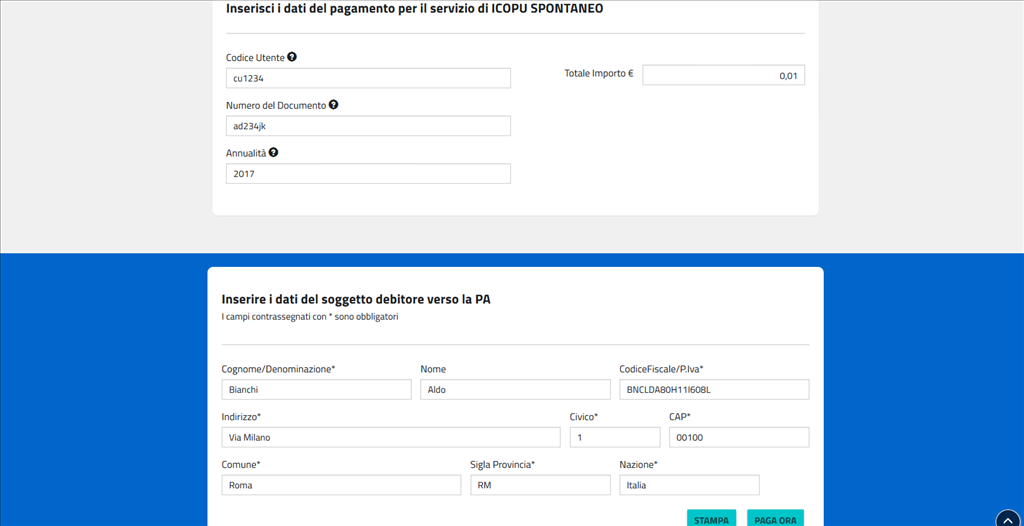The height and width of the screenshot is (526, 1024).
Task: Click the CAP field showing 00100
Action: pos(738,437)
